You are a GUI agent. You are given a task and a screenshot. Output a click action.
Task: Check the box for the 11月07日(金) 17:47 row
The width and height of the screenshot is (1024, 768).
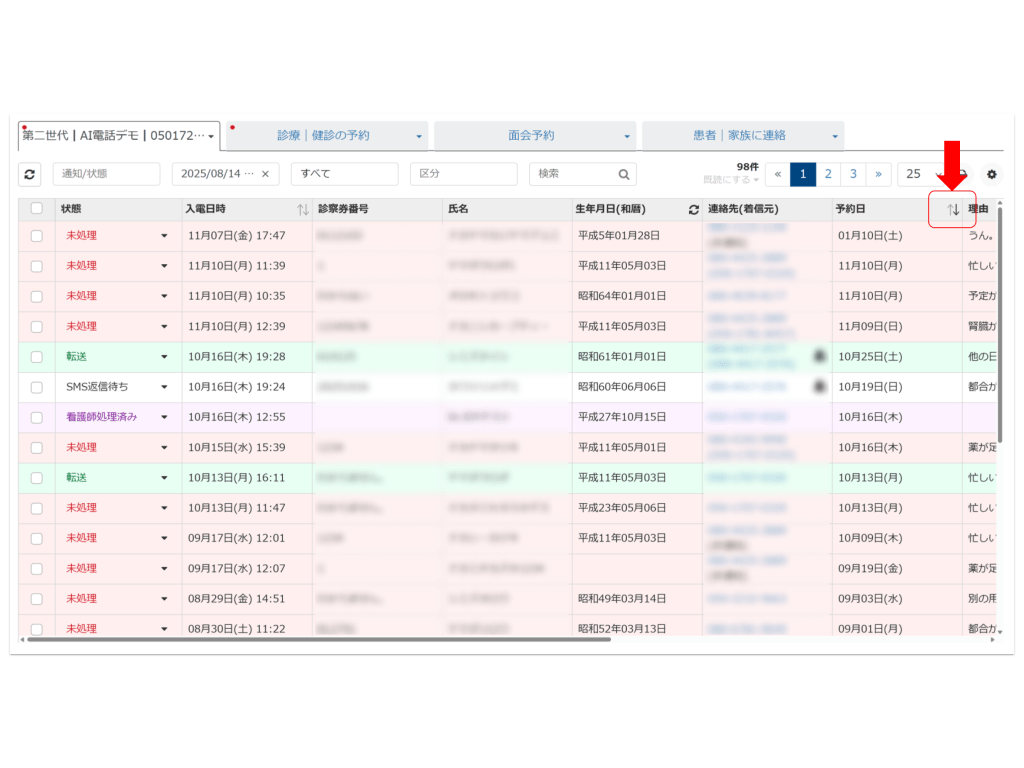click(37, 236)
